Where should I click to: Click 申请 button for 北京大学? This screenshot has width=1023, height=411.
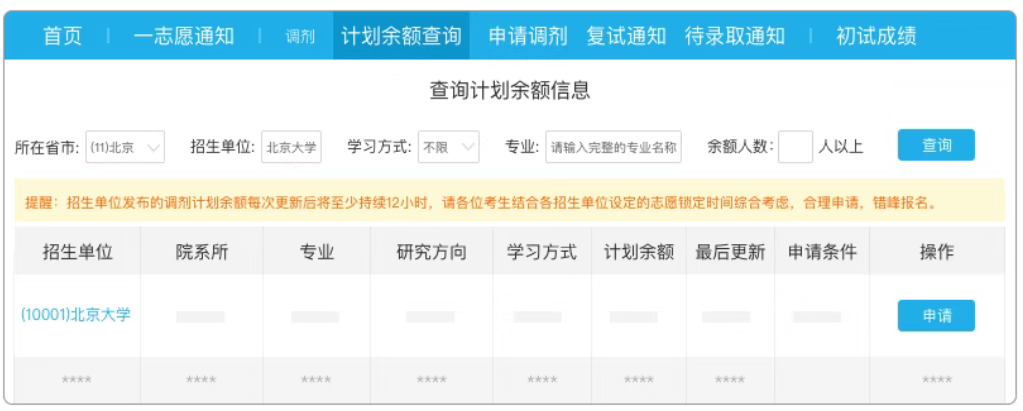point(935,316)
